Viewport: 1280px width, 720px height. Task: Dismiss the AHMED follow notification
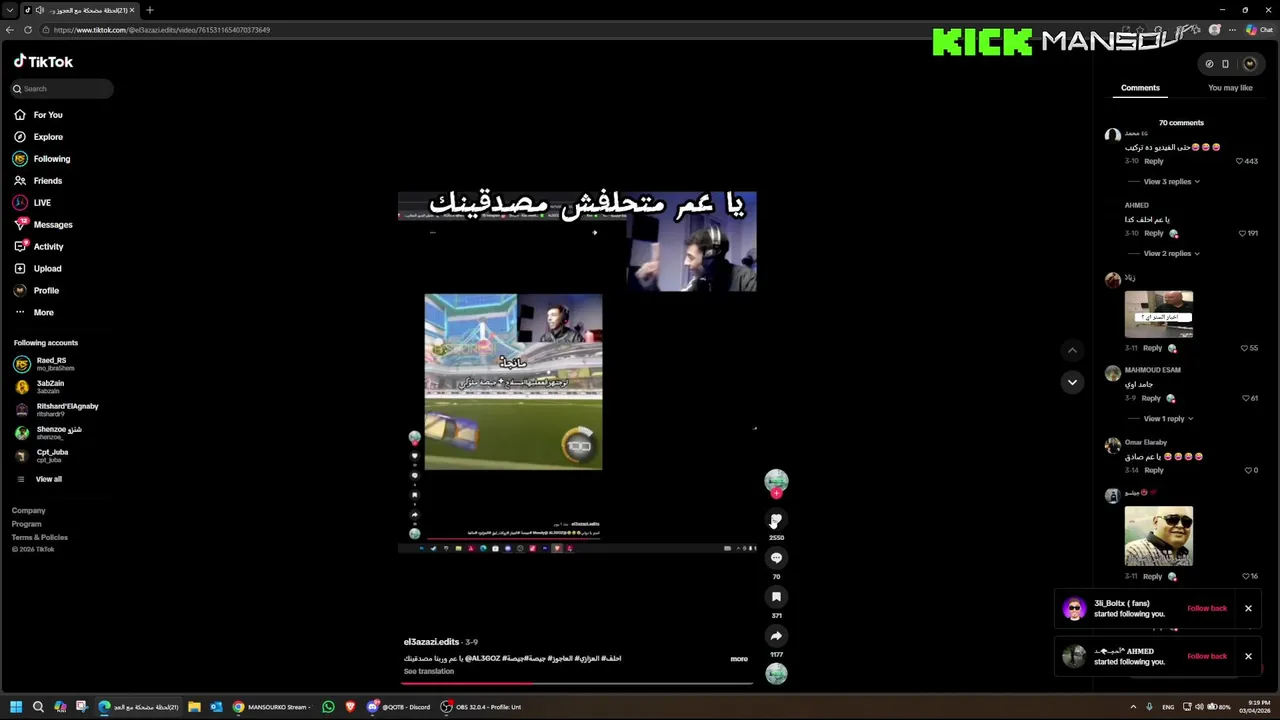pos(1248,656)
